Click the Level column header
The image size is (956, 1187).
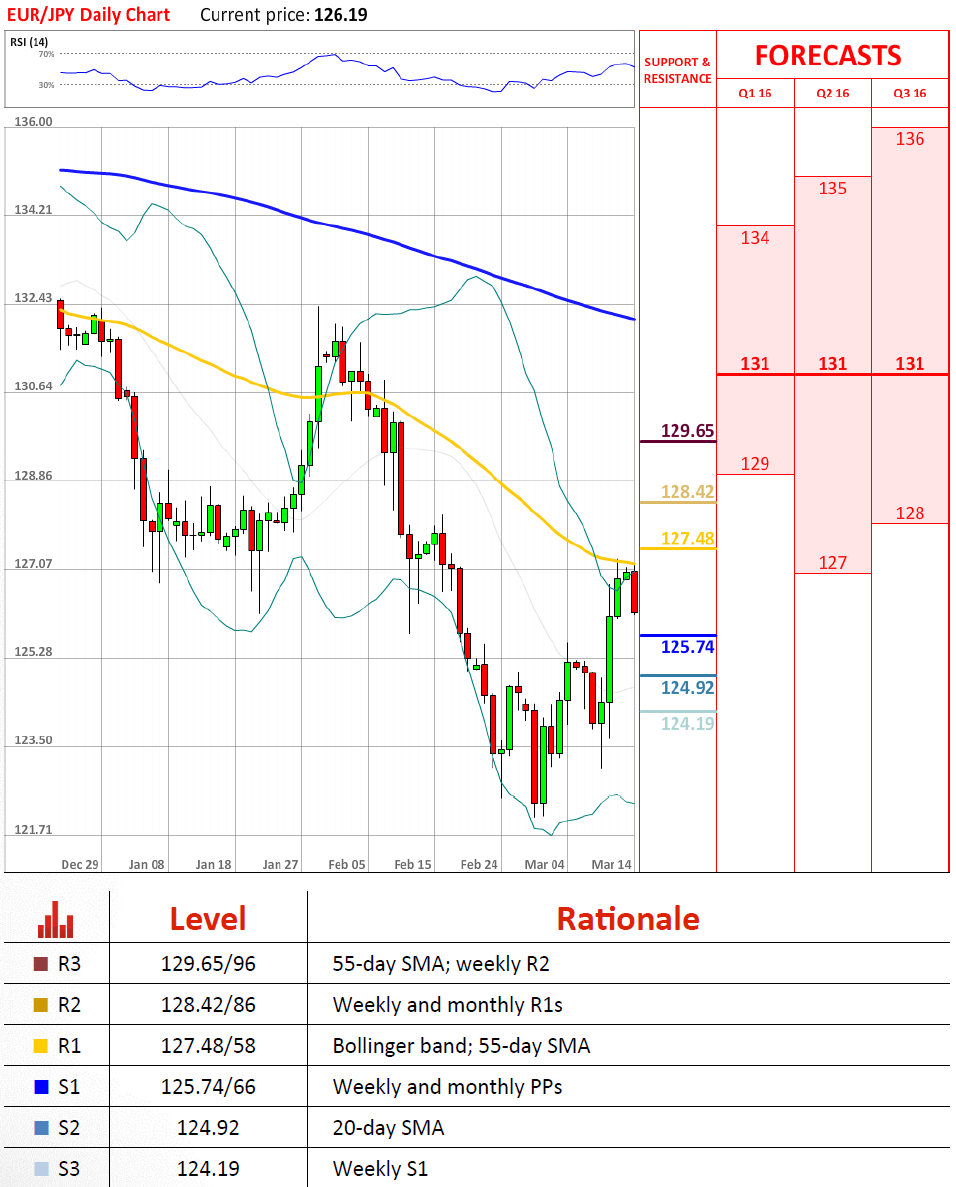[208, 919]
